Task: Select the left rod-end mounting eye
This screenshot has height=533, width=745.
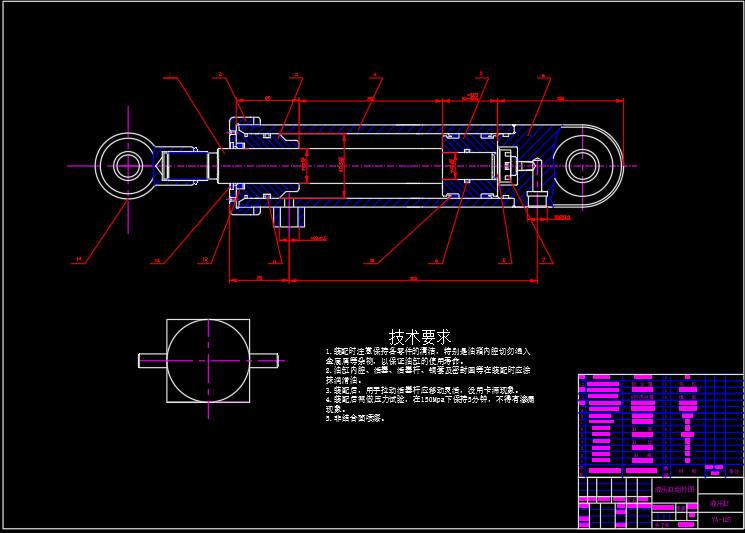Action: point(127,165)
